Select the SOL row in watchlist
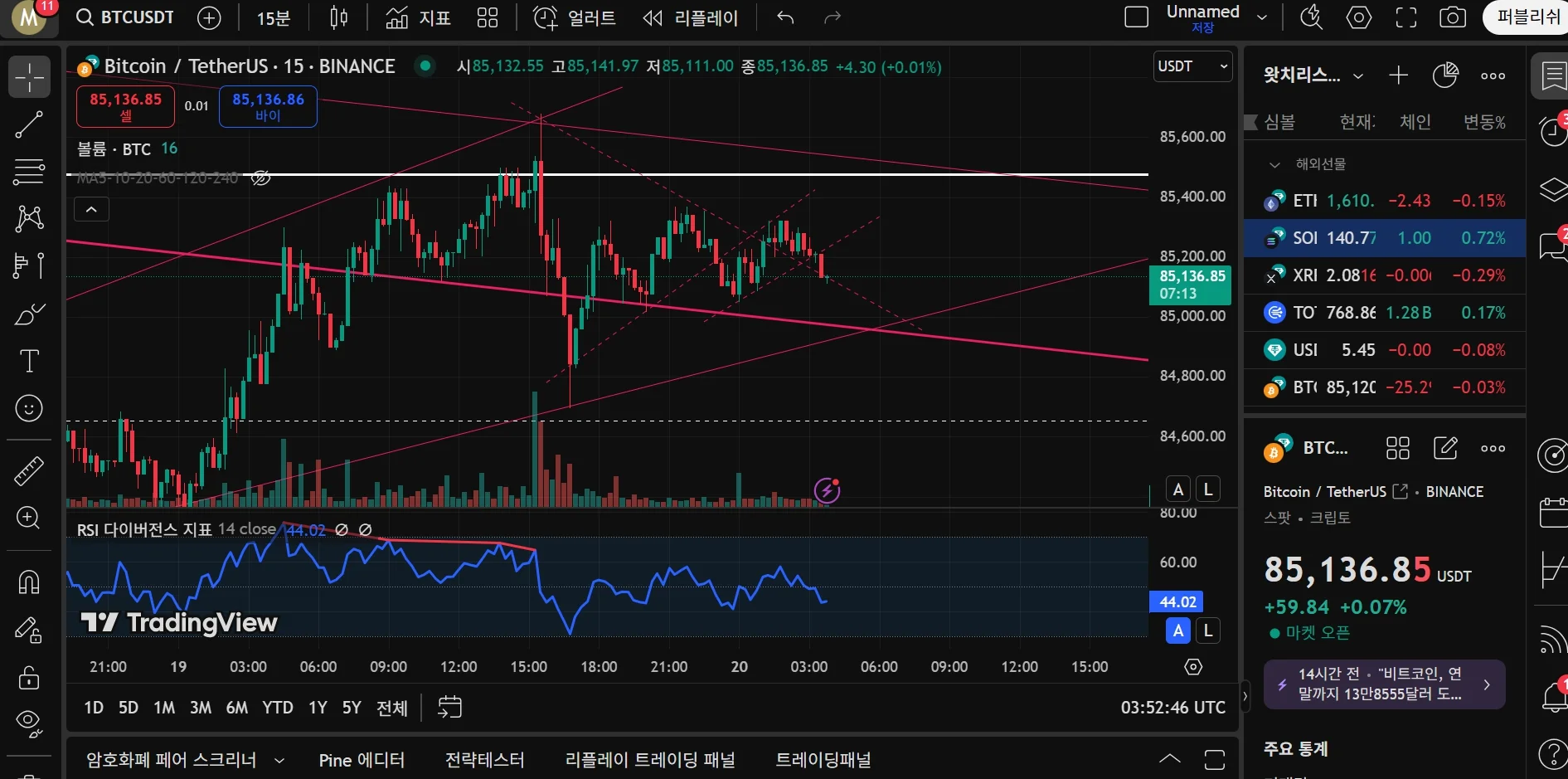1568x779 pixels. (1385, 238)
